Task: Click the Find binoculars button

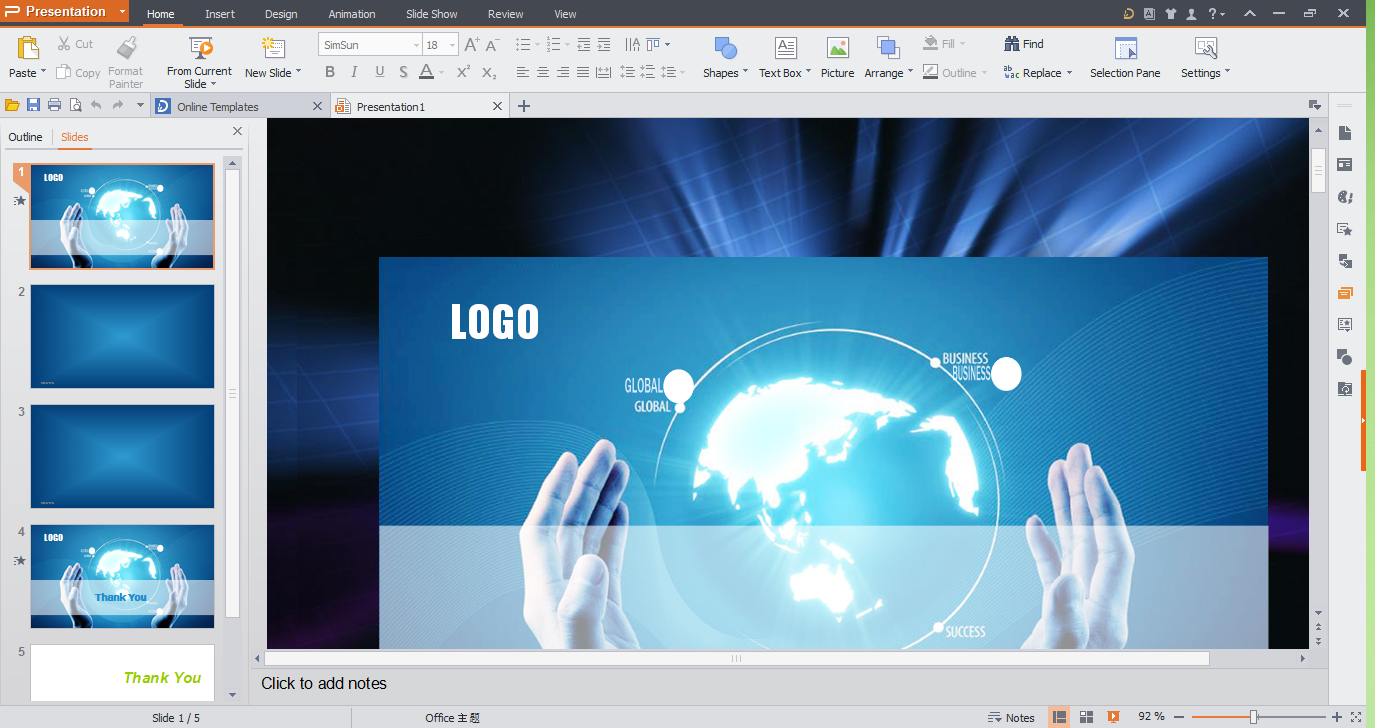Action: point(1024,44)
